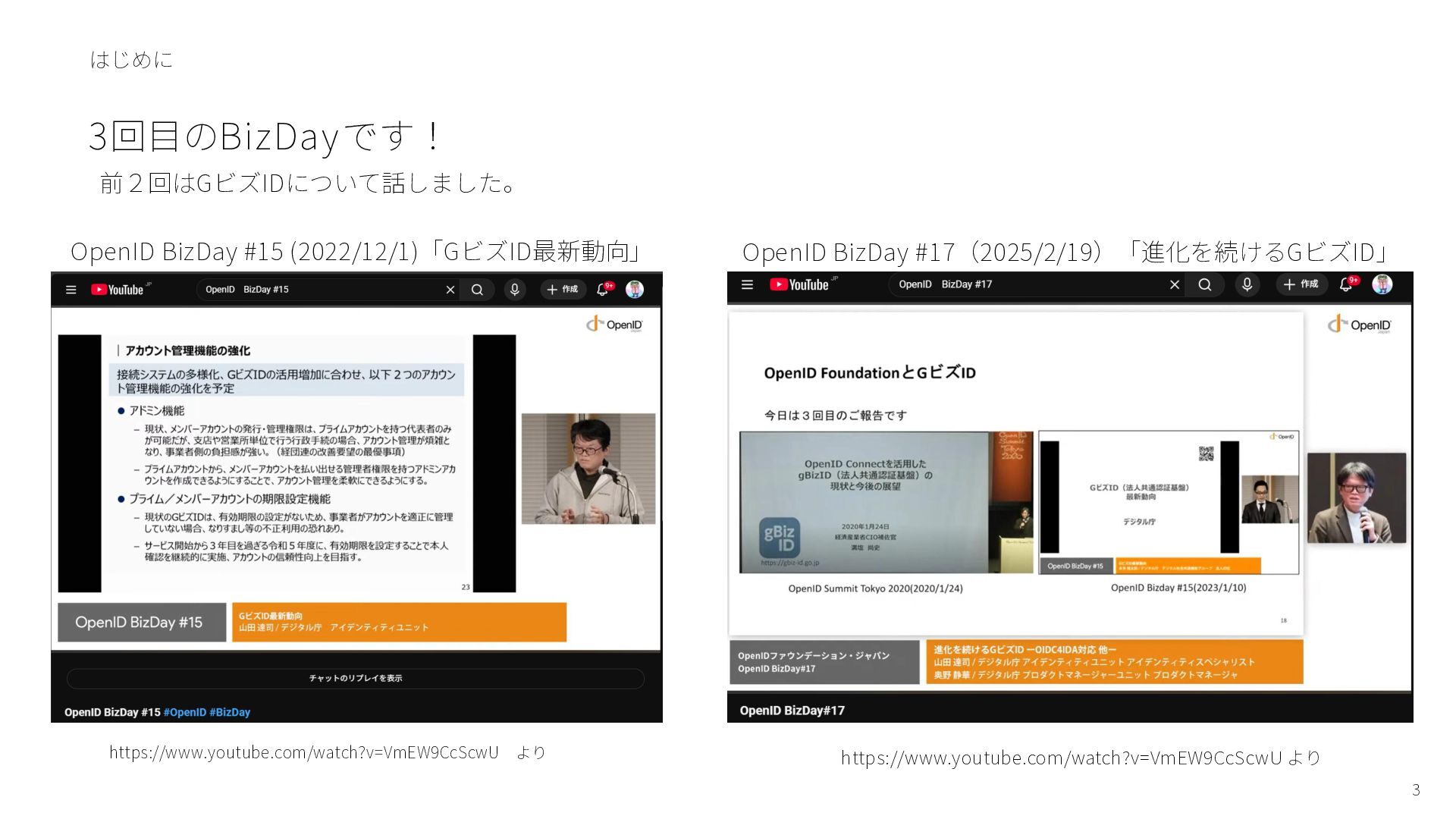Open notifications bell in right YouTube screenshot
The height and width of the screenshot is (819, 1456).
(1346, 284)
